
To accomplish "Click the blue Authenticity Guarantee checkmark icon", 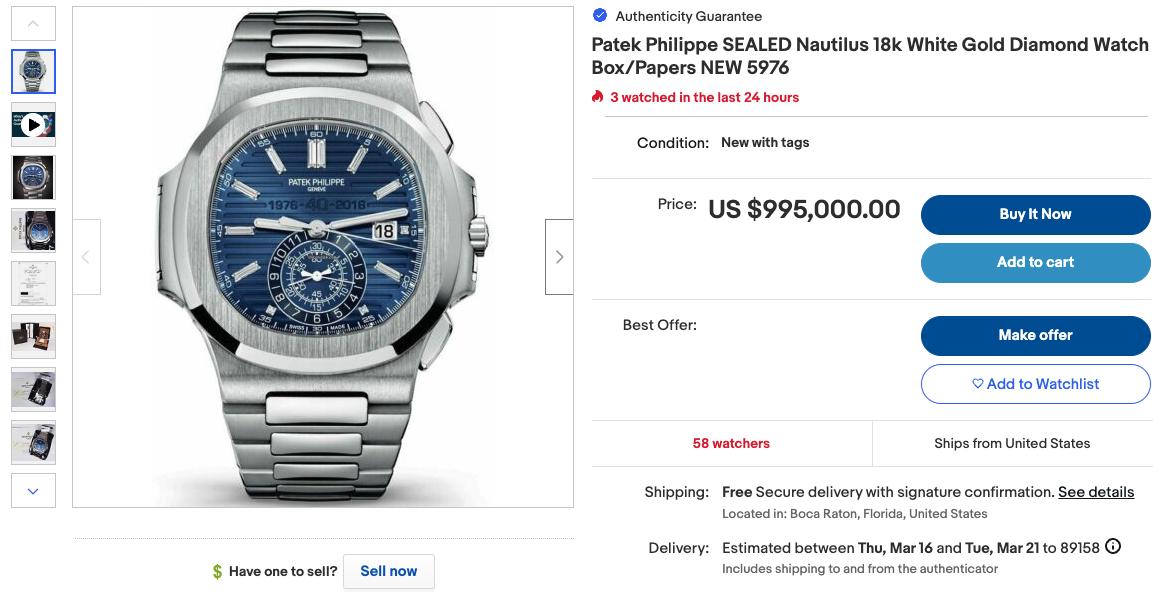I will (600, 15).
